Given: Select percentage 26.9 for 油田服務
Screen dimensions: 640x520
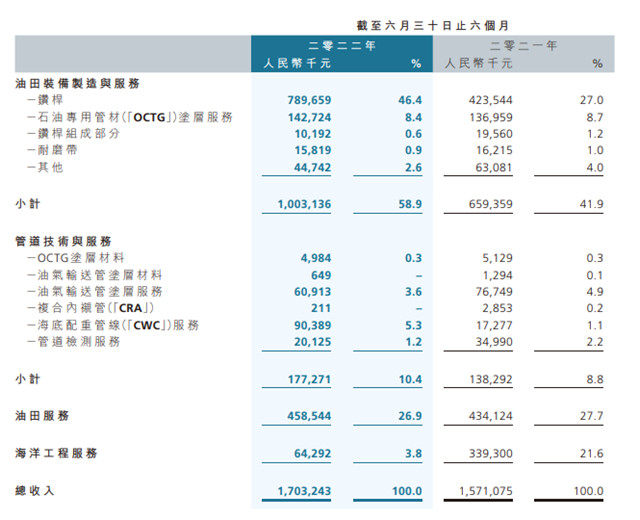Looking at the screenshot, I should 410,416.
